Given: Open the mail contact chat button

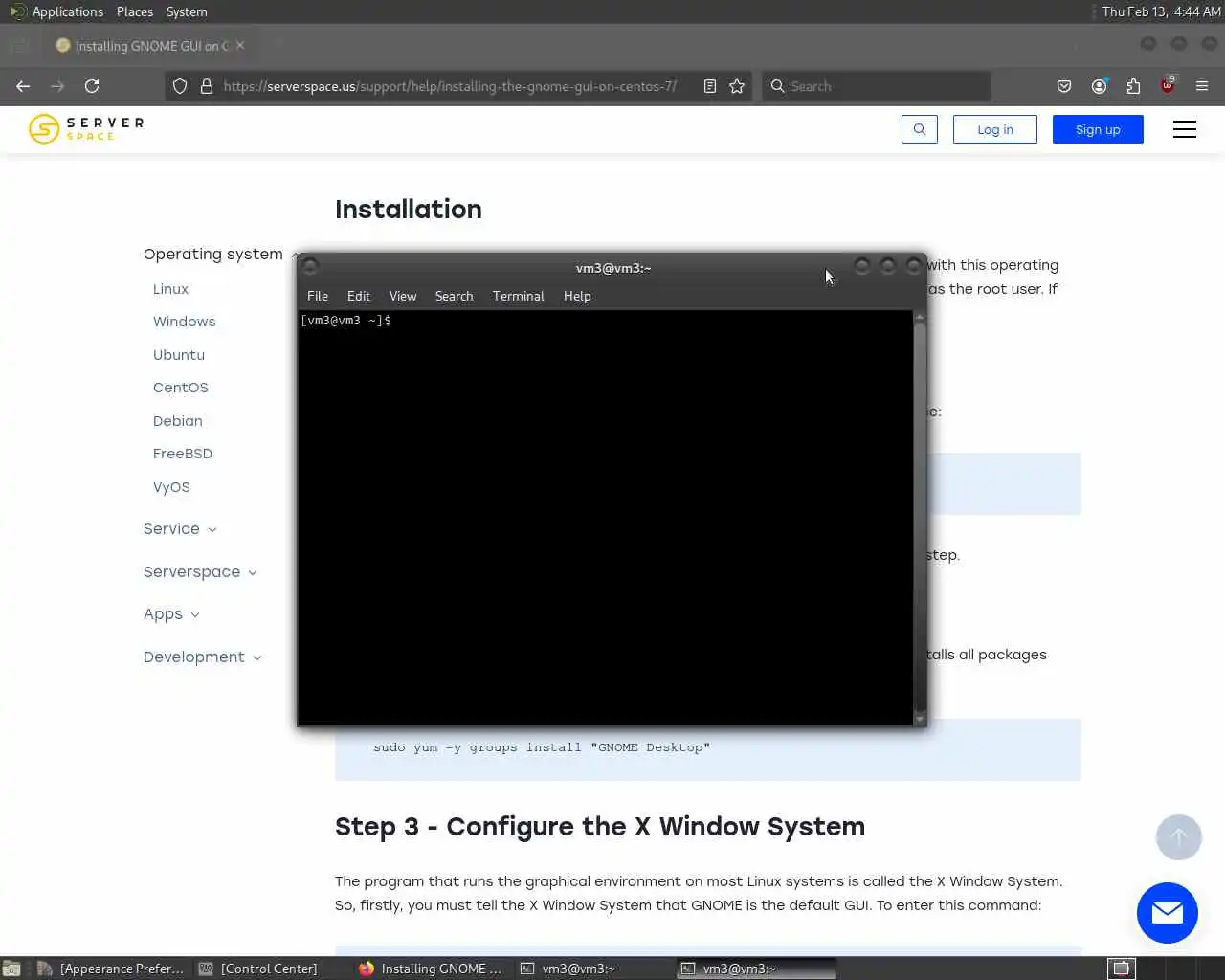Looking at the screenshot, I should [x=1167, y=913].
